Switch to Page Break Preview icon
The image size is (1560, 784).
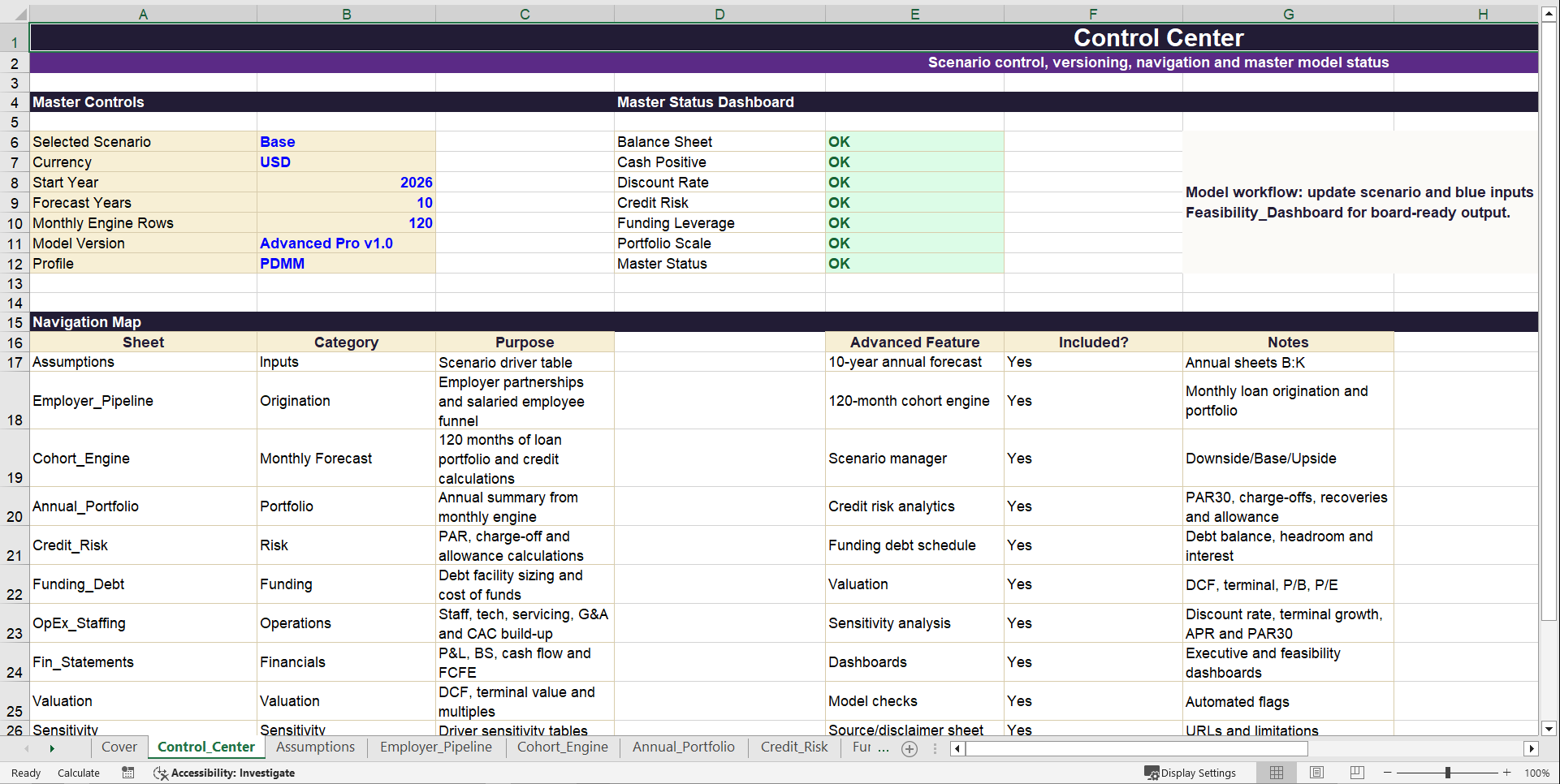coord(1357,773)
